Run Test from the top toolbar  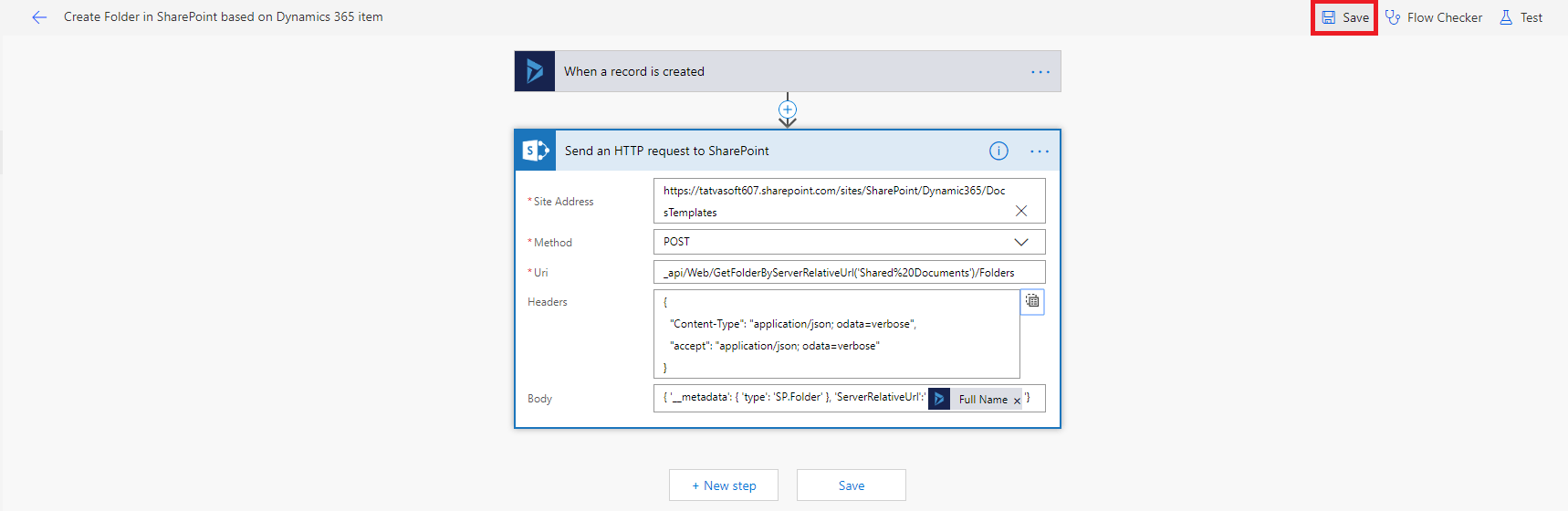tap(1521, 17)
